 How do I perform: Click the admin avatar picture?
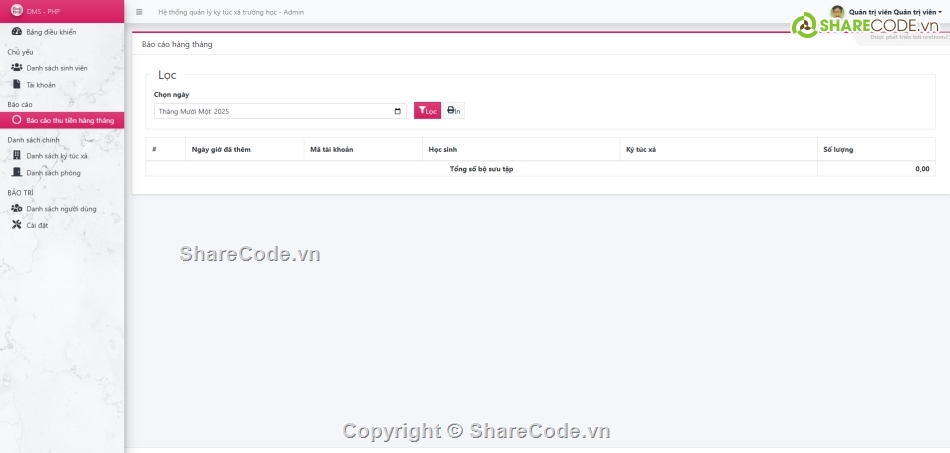pos(837,12)
